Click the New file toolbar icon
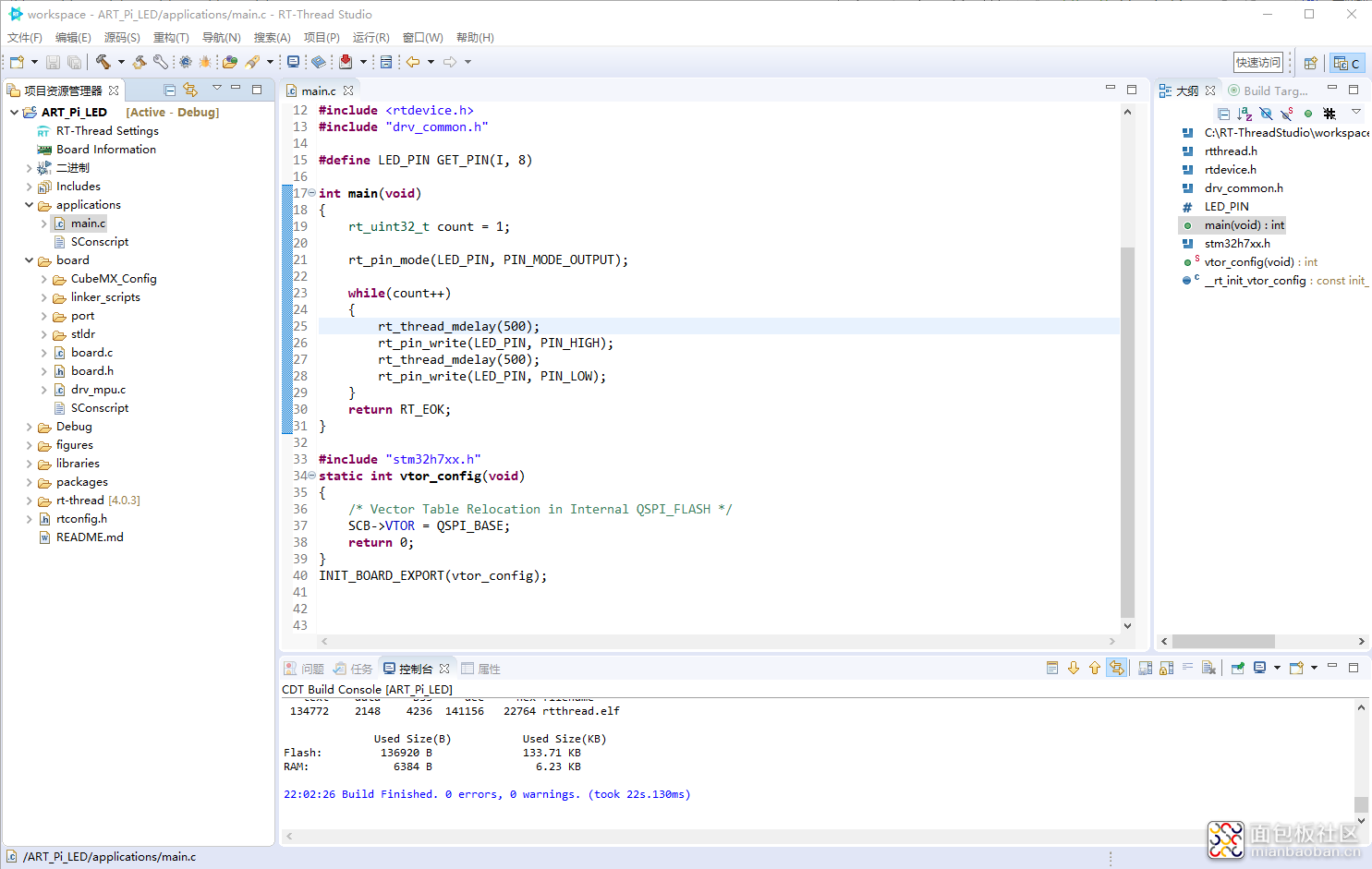Screen dimensions: 1372x869 click(17, 62)
